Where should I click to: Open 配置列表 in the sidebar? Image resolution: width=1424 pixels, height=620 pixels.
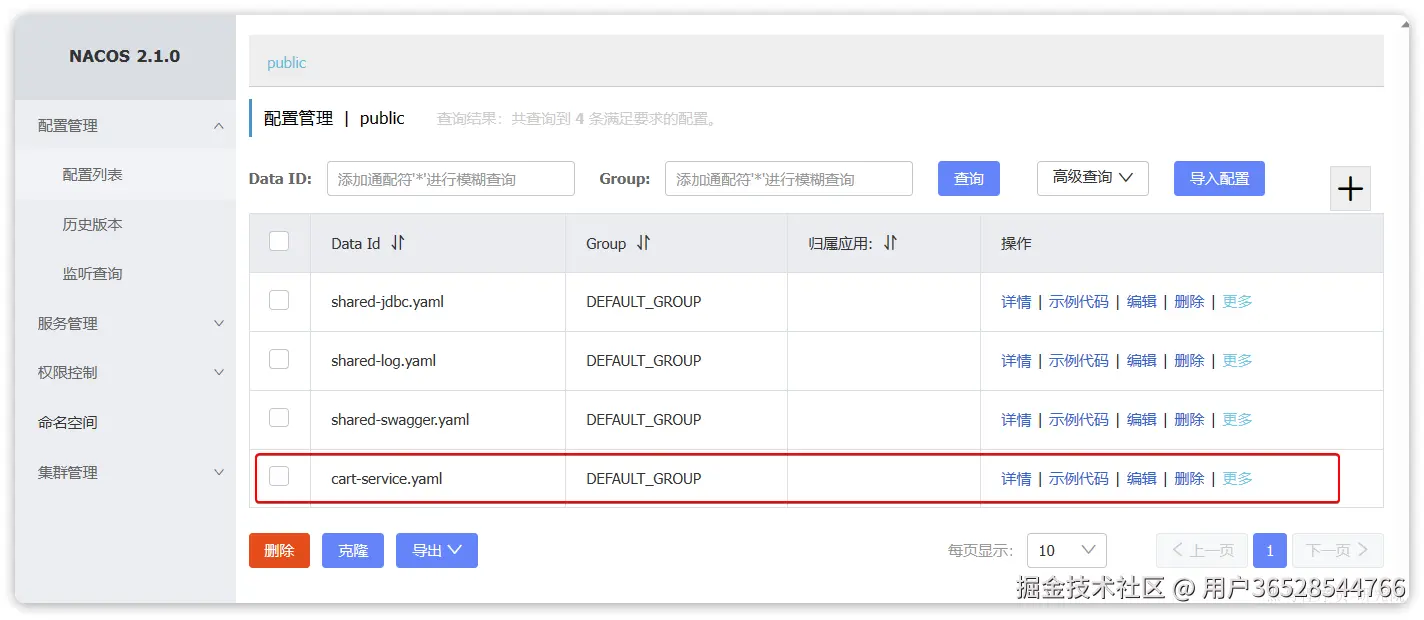(x=92, y=175)
